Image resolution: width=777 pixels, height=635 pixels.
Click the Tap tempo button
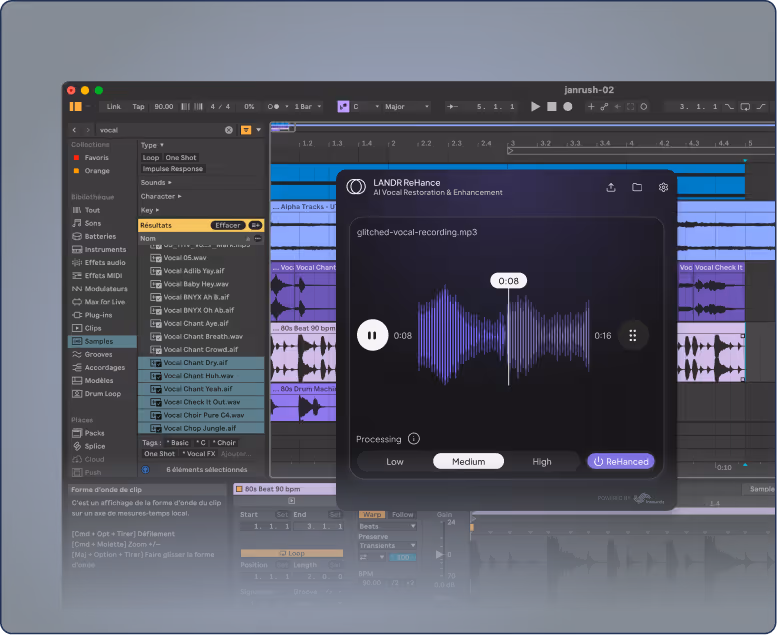pos(138,107)
